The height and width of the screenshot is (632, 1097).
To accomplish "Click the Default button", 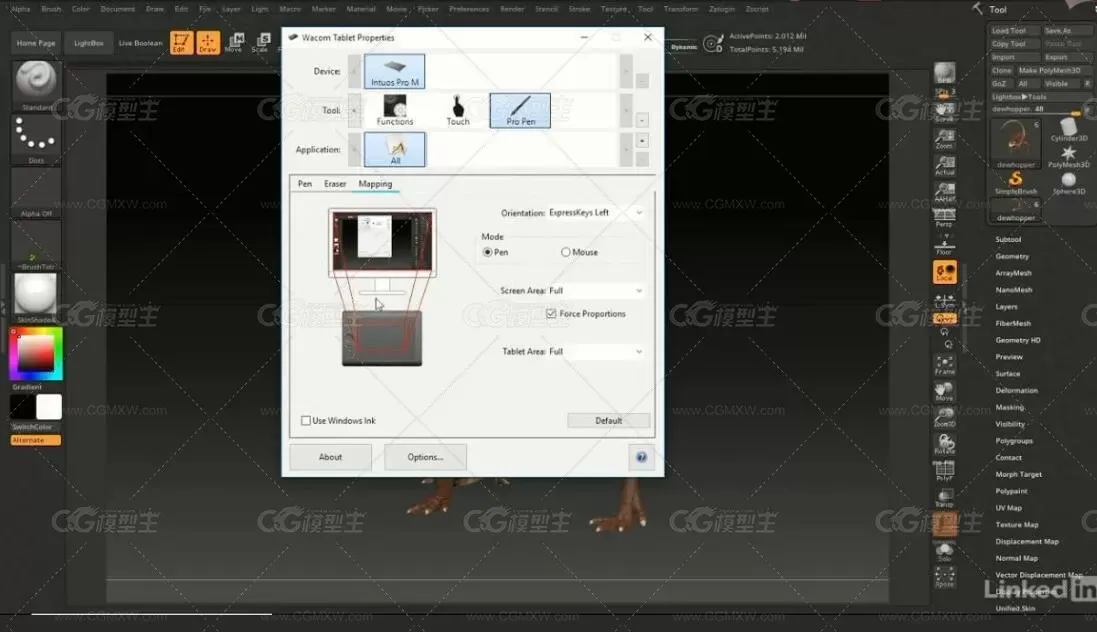I will tap(609, 421).
